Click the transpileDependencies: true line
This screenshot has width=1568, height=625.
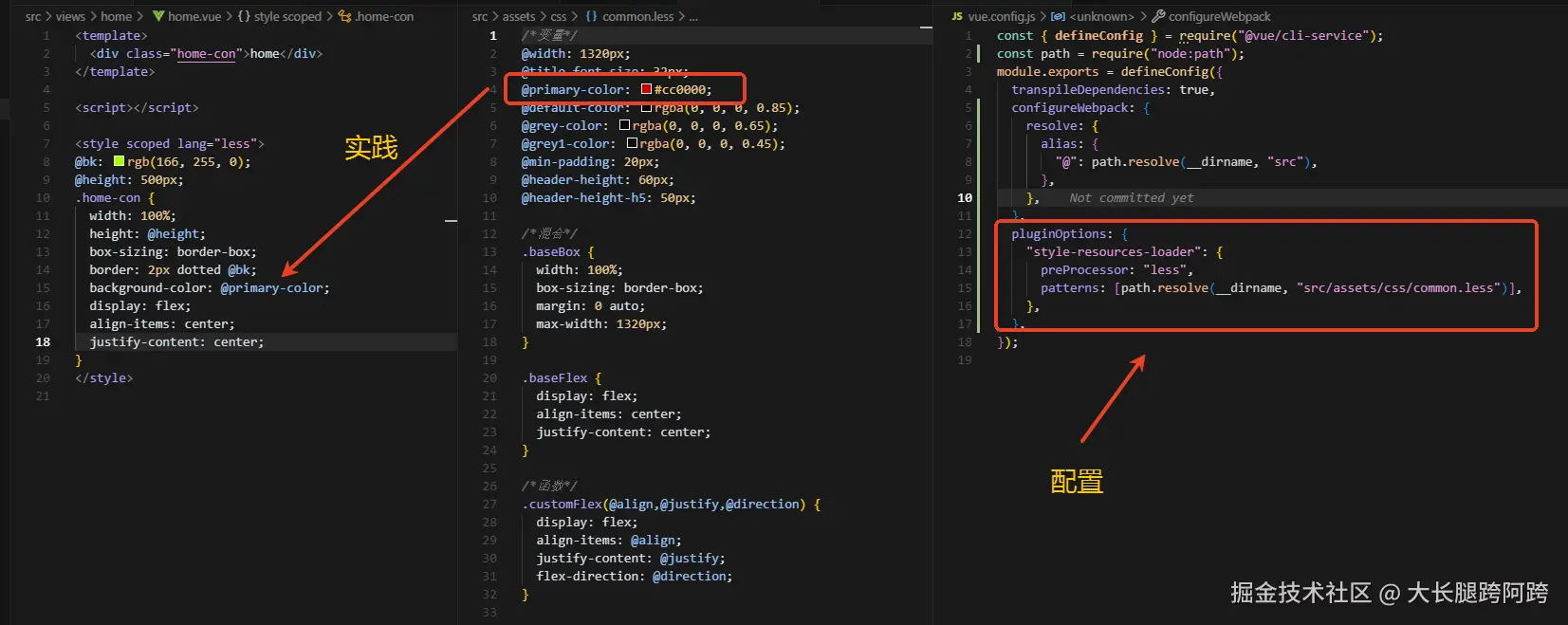pyautogui.click(x=1113, y=89)
